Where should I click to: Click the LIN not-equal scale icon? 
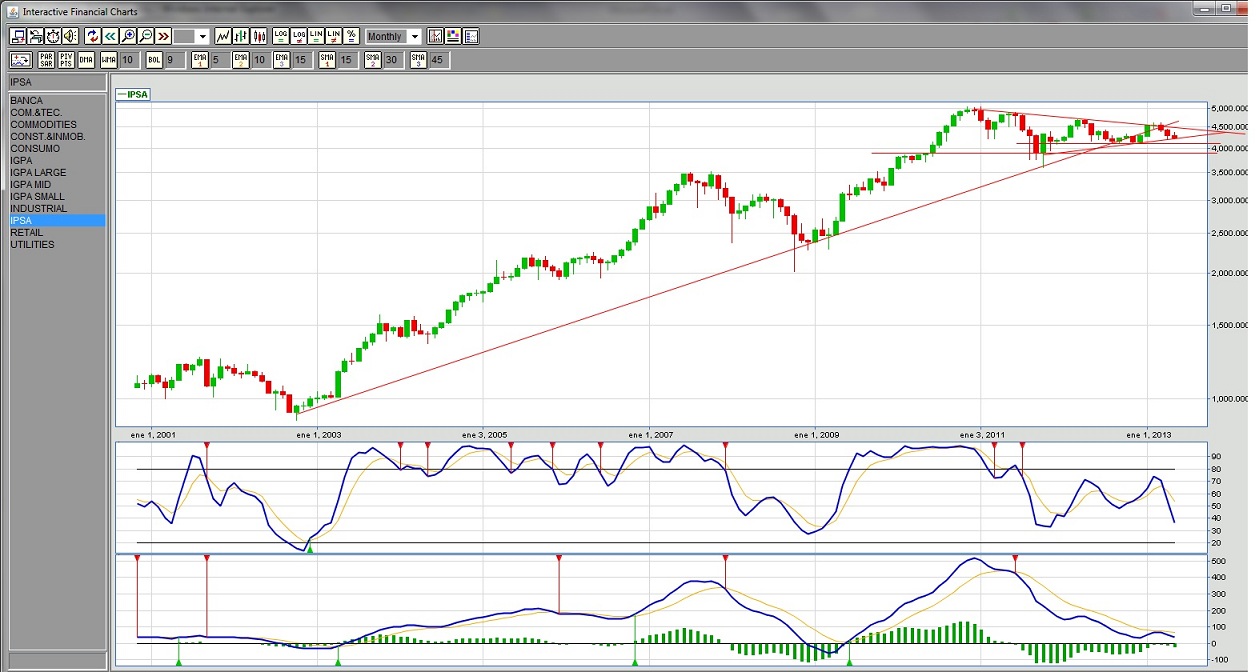(x=334, y=36)
